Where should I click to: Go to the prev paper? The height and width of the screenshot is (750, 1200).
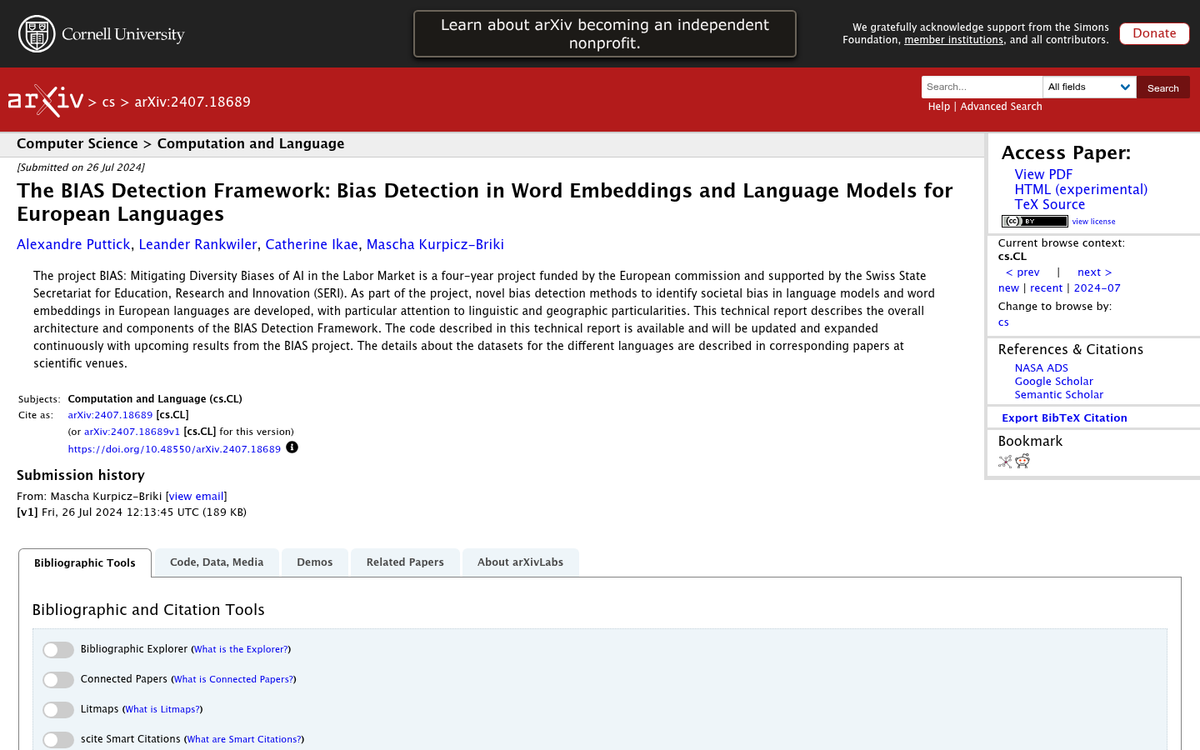click(x=1022, y=272)
